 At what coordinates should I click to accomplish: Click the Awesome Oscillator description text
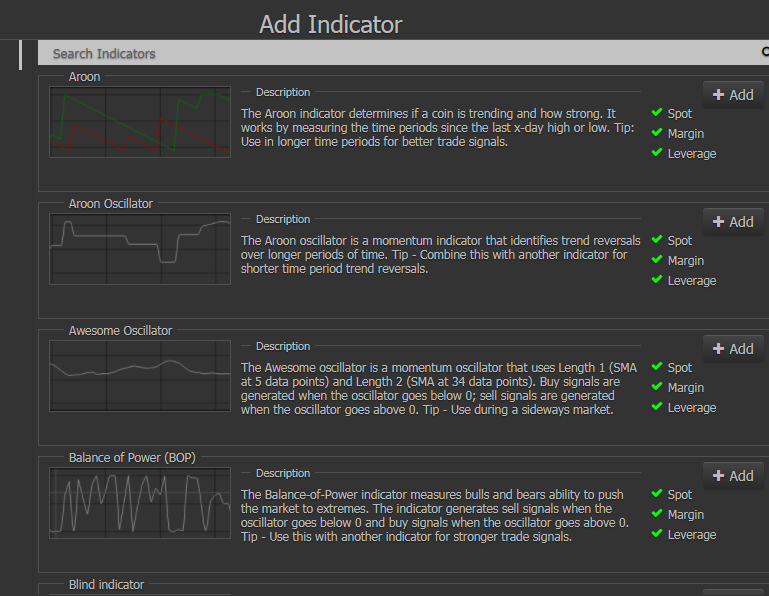click(x=439, y=389)
